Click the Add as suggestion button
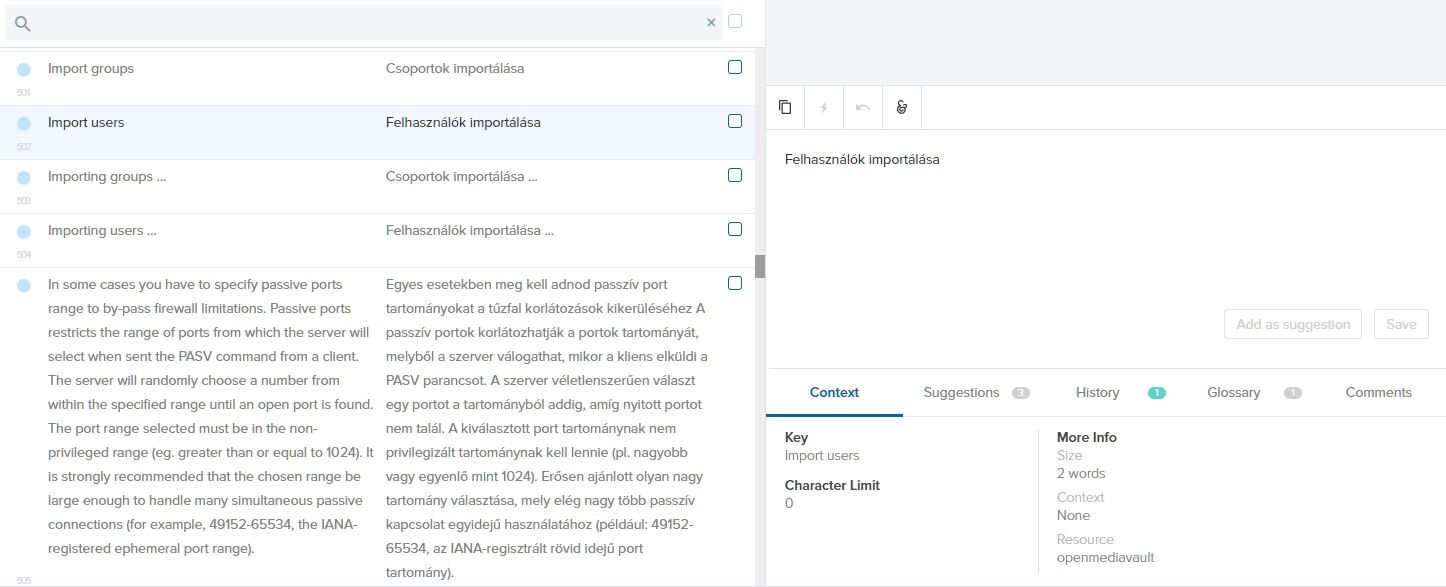This screenshot has width=1446, height=587. (x=1292, y=324)
